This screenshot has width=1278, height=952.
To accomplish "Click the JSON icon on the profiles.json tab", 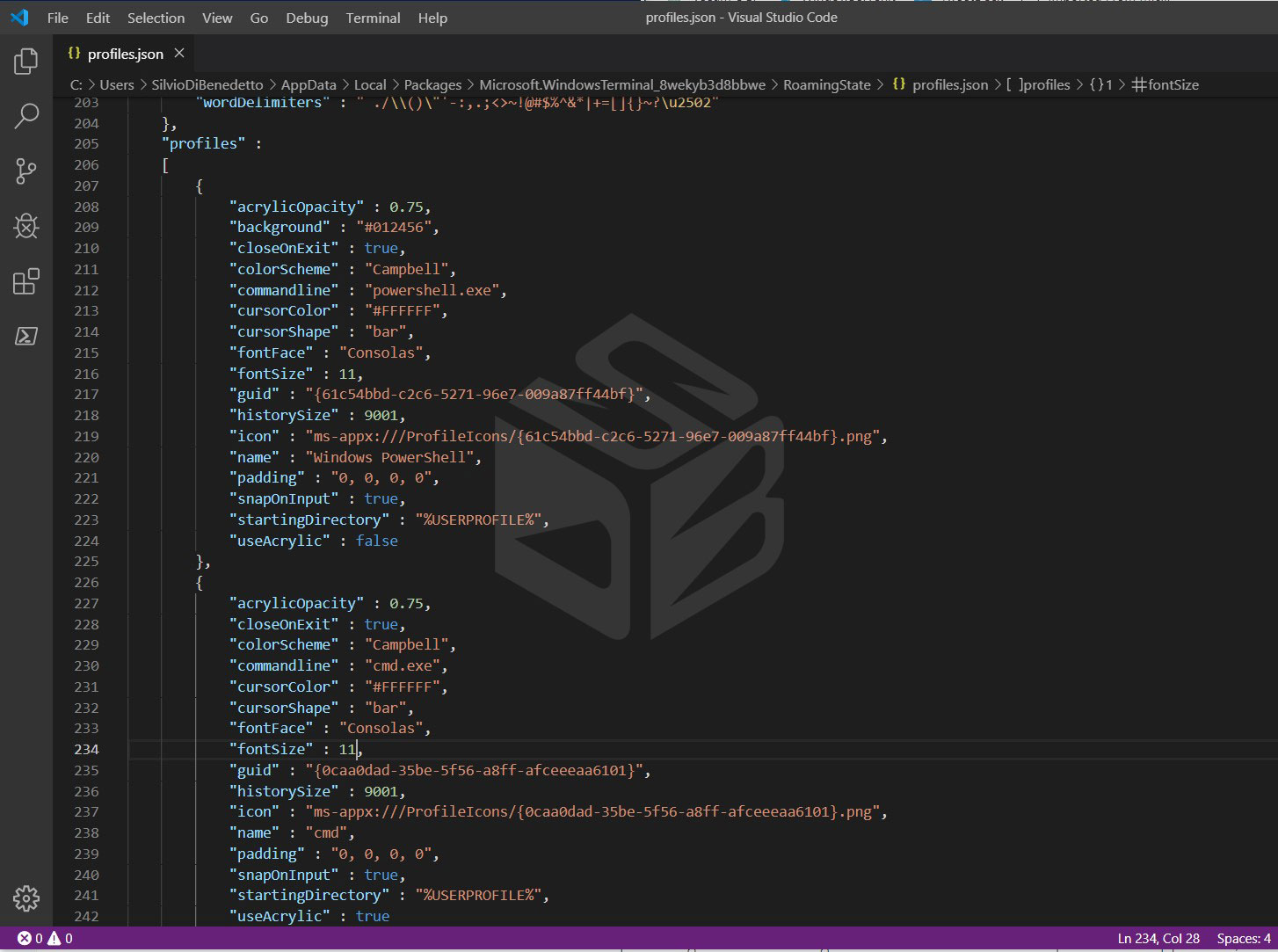I will pyautogui.click(x=74, y=54).
